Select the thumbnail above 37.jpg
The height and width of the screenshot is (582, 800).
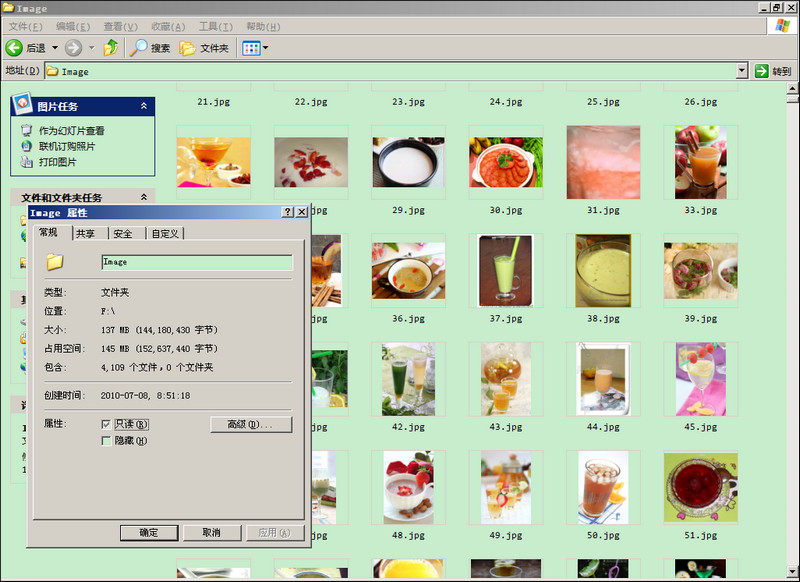506,270
